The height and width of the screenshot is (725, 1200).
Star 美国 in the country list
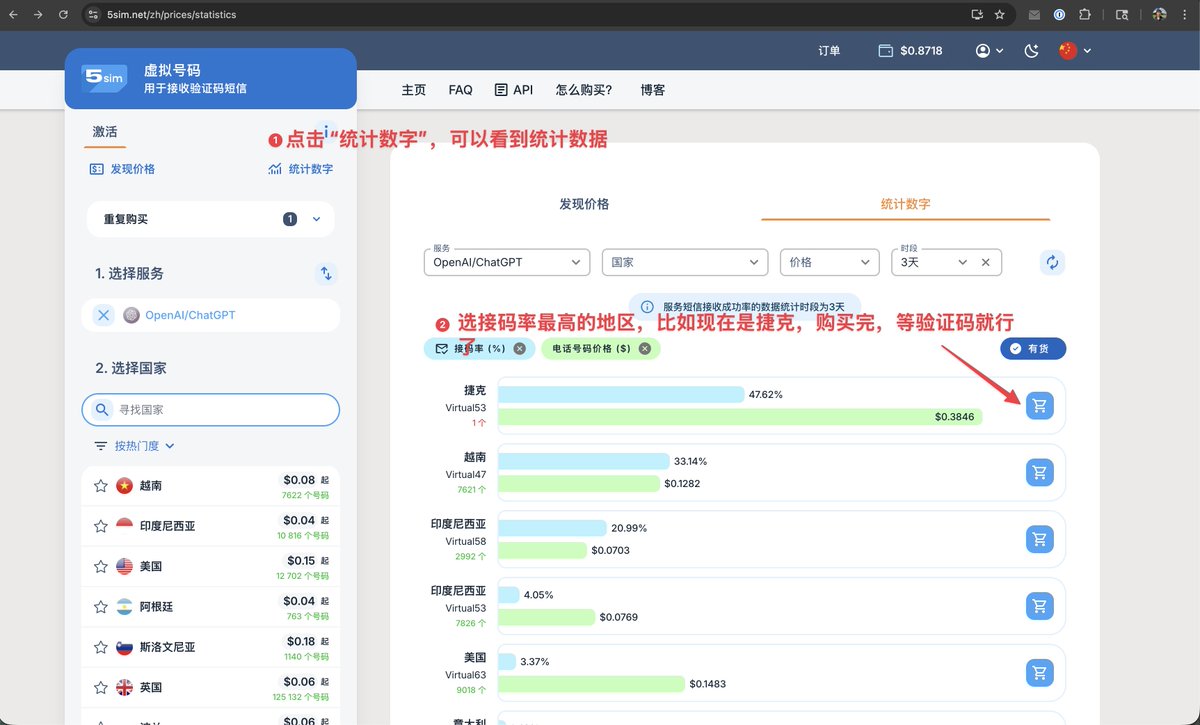tap(100, 567)
